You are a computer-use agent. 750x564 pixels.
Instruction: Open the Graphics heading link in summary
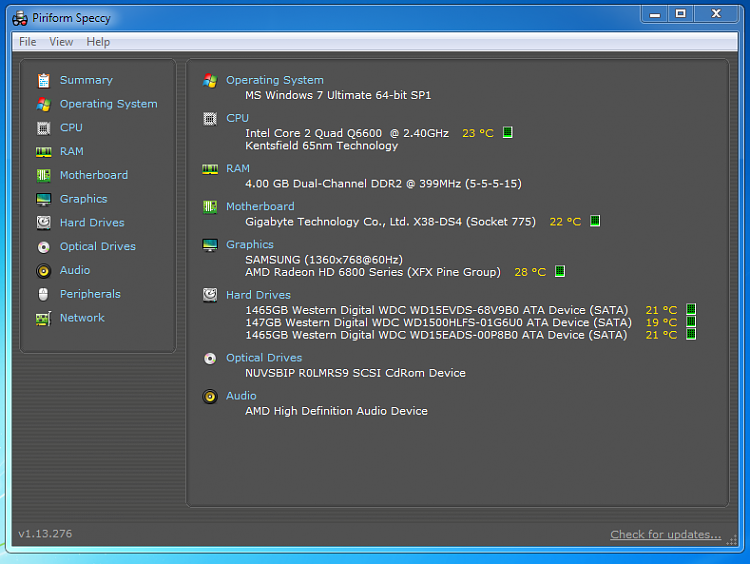(250, 244)
